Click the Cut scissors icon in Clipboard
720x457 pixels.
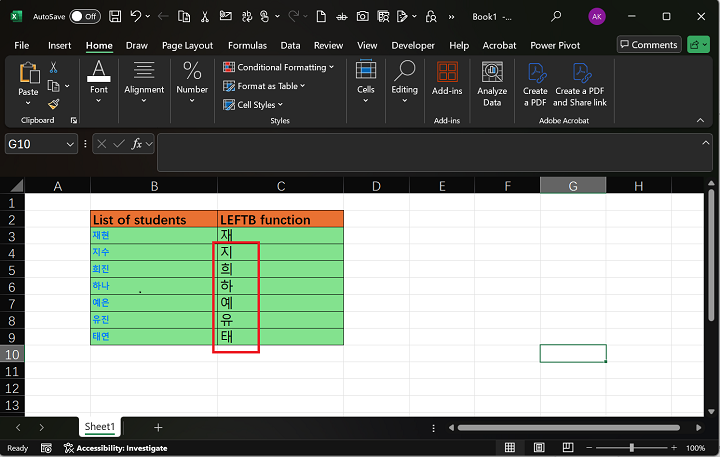coord(54,68)
